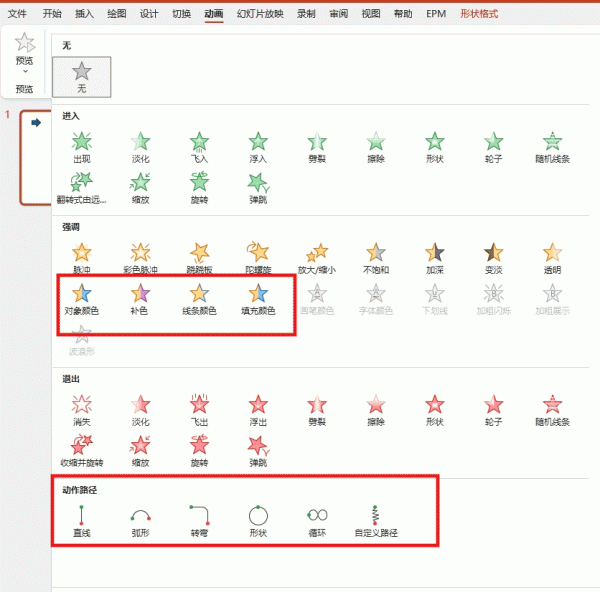The width and height of the screenshot is (600, 592).
Task: Switch to the EPM ribbon tab
Action: coord(436,14)
